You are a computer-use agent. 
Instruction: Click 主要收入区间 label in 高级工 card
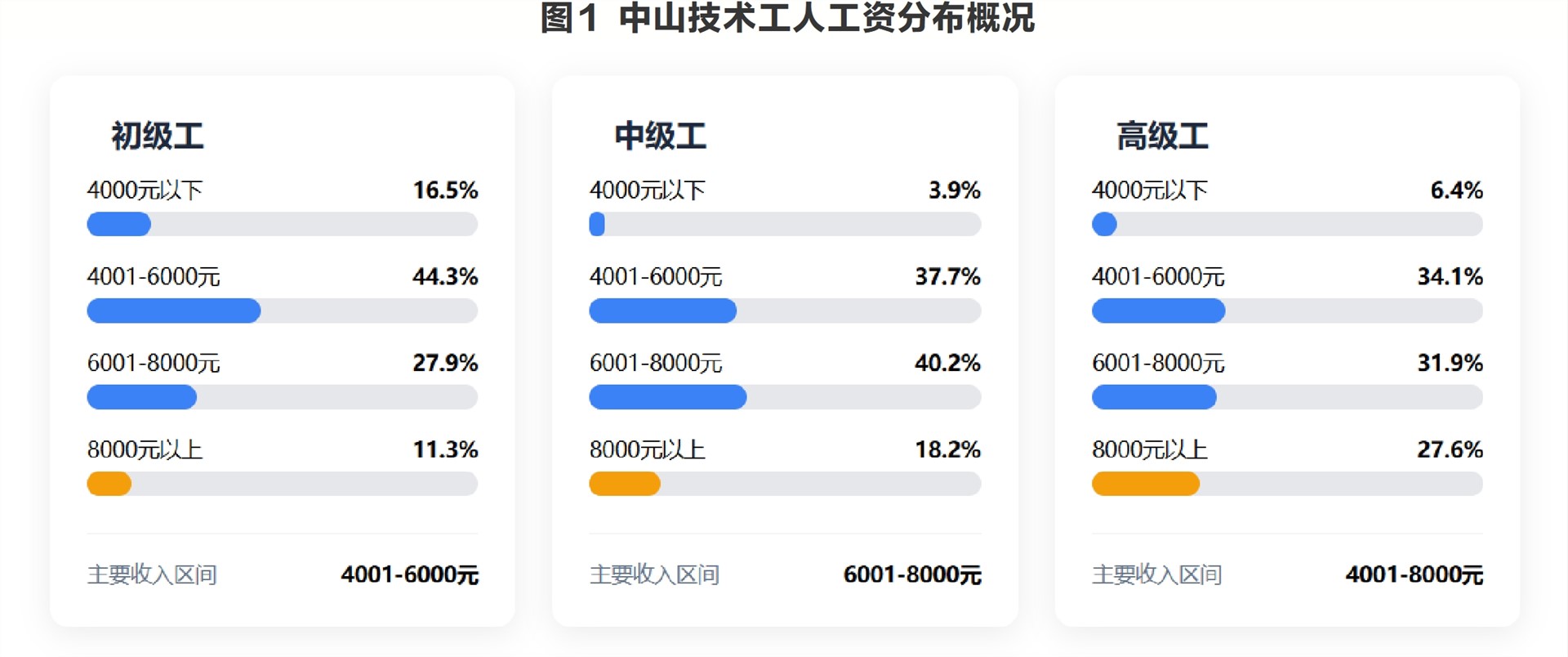coord(1156,574)
